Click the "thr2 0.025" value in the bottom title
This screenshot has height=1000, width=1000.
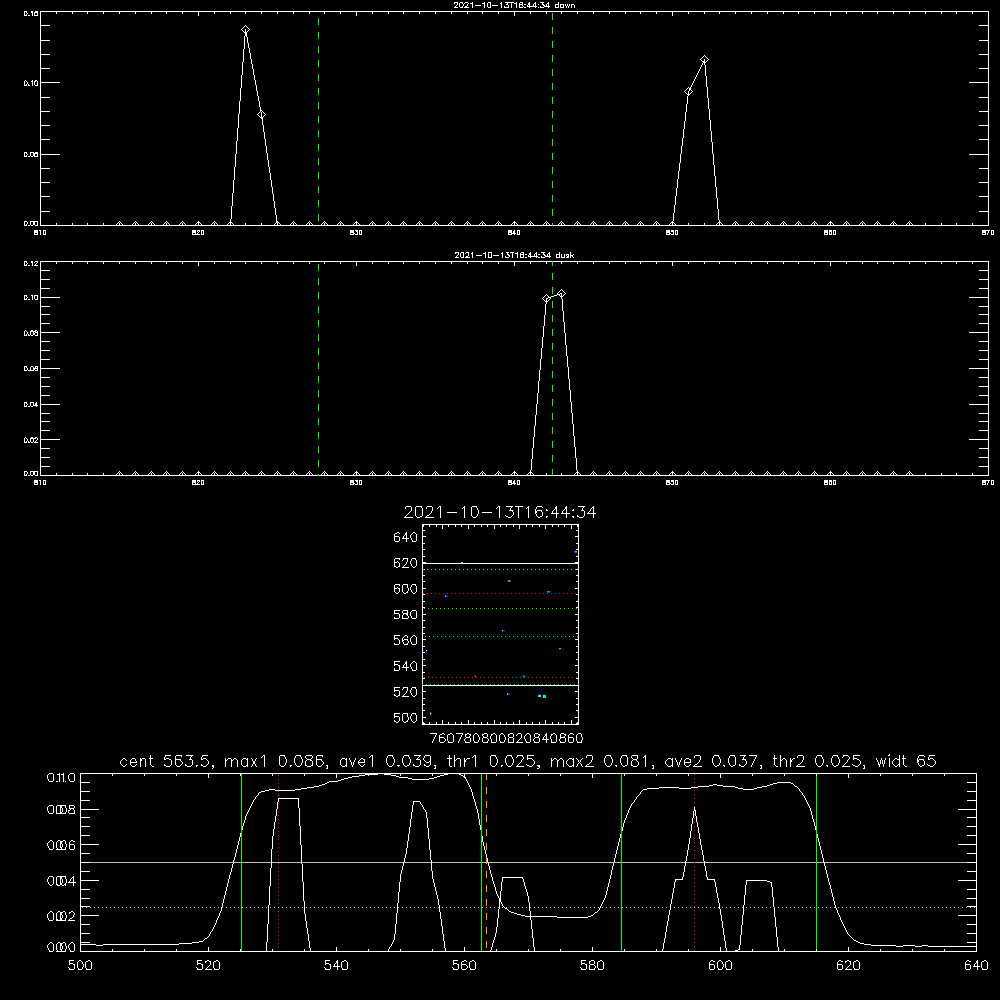click(818, 761)
